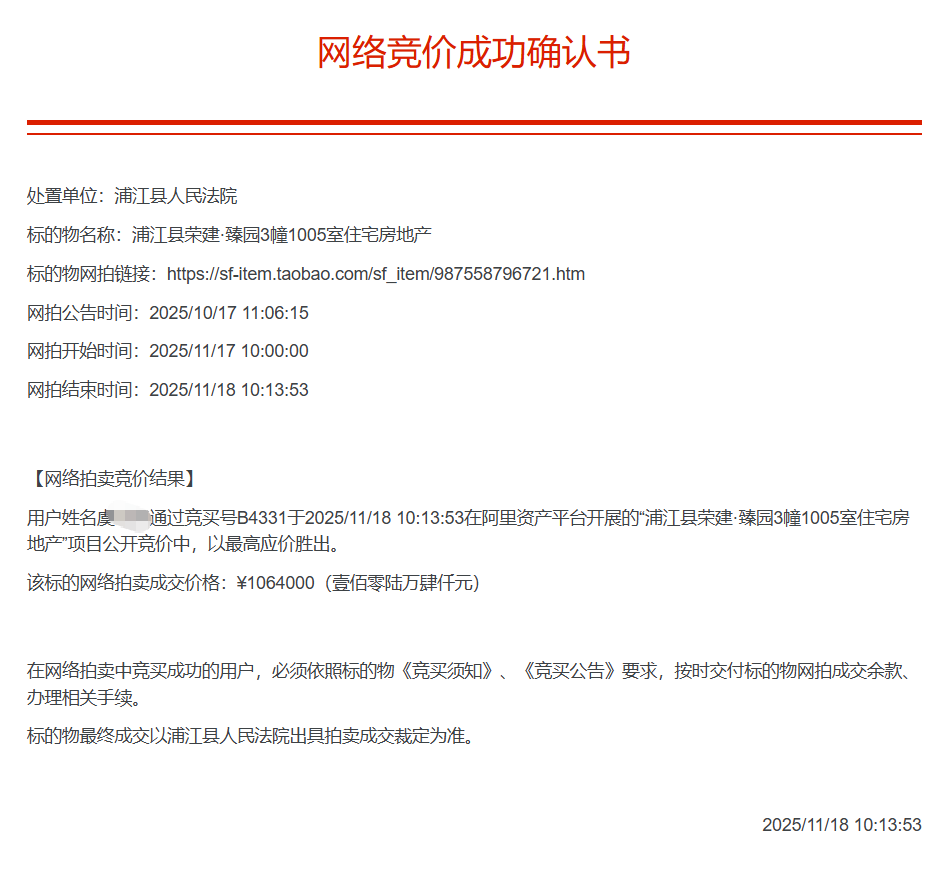This screenshot has width=929, height=870.
Task: Select the 2025/11/17 10:00:00 start timestamp
Action: click(x=229, y=351)
